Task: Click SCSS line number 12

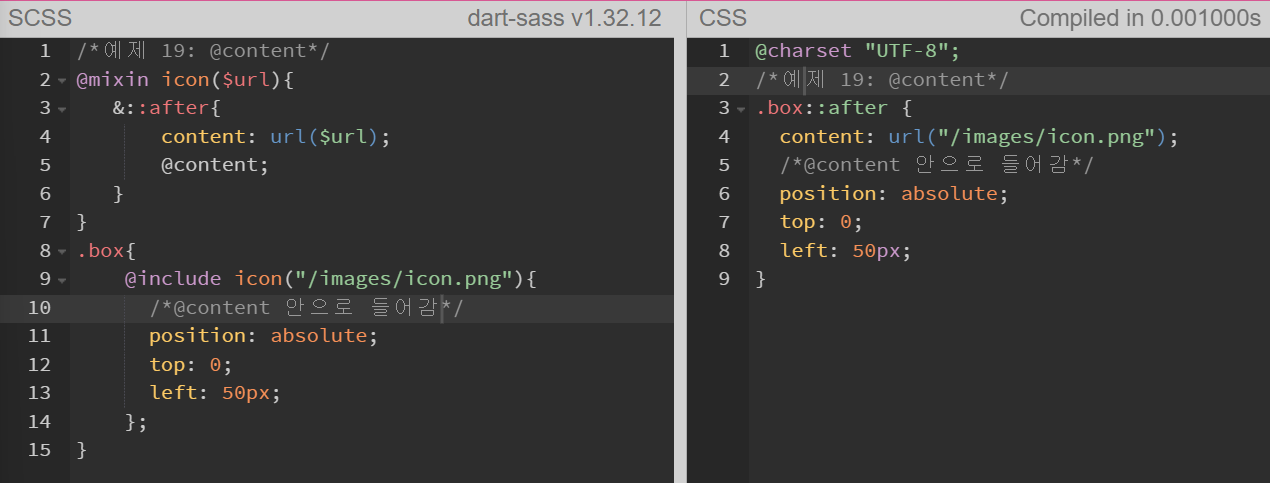Action: click(39, 364)
